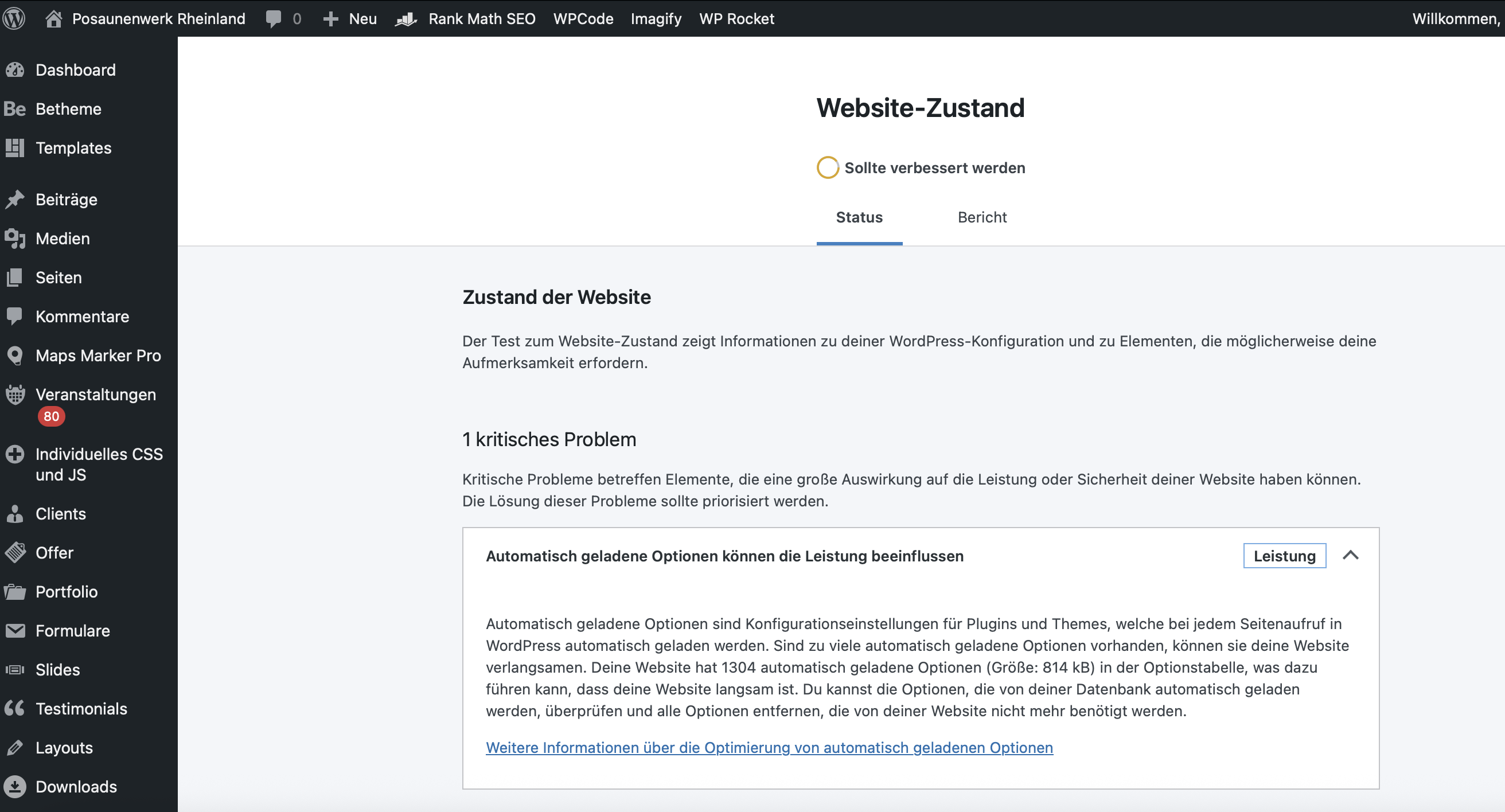Viewport: 1505px width, 812px height.
Task: Click the Seiten pages icon
Action: (x=15, y=278)
